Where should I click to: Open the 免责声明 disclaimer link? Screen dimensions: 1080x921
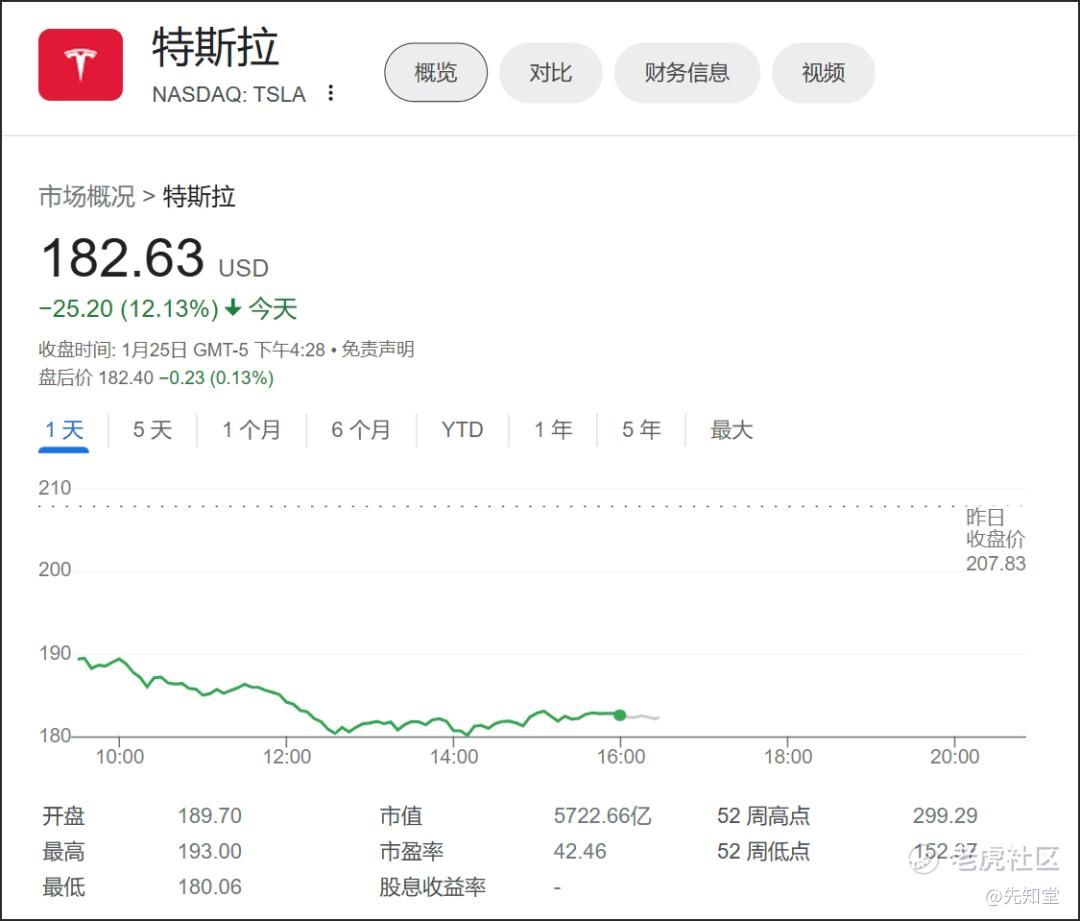click(378, 349)
